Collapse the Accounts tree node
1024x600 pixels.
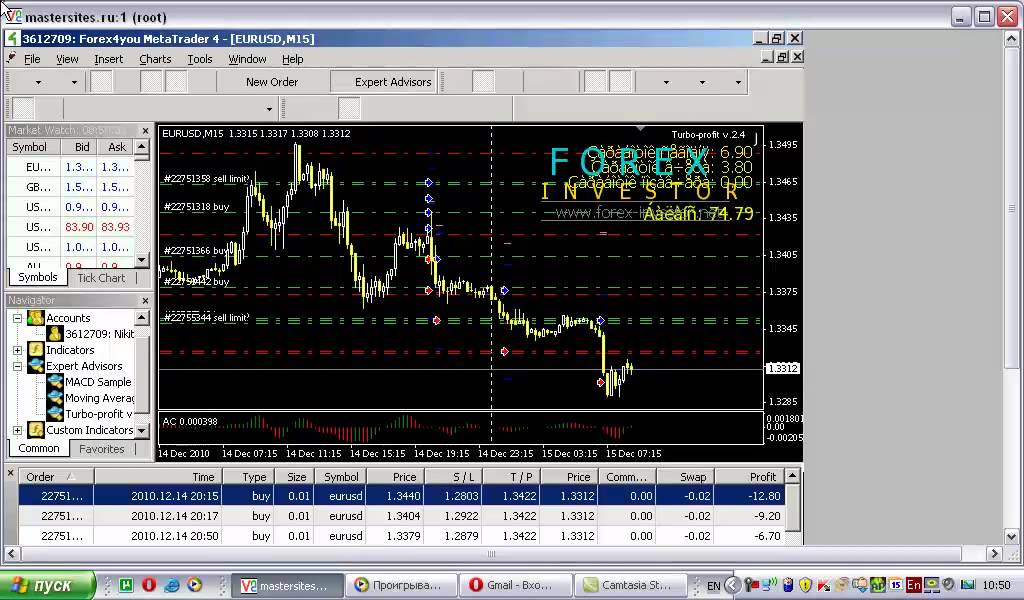coord(18,318)
